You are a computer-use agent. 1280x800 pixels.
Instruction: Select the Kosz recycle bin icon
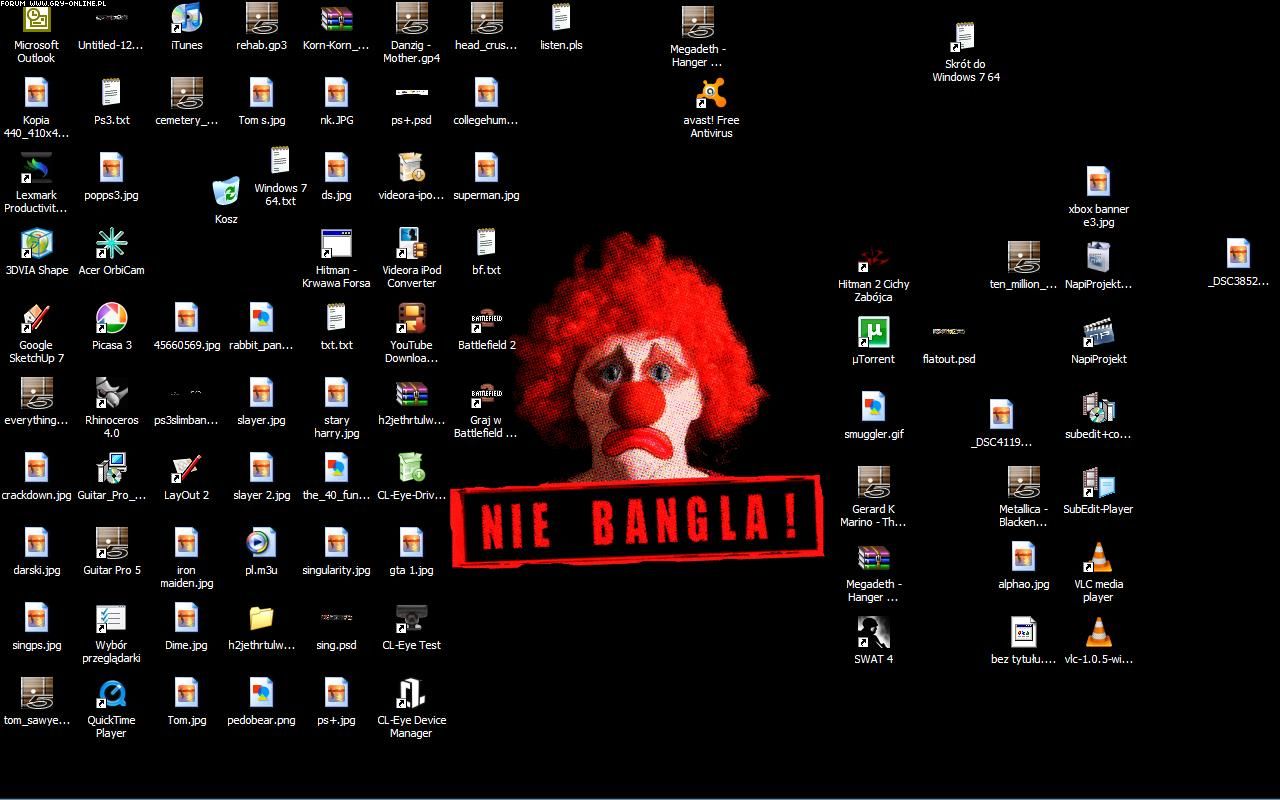tap(226, 191)
